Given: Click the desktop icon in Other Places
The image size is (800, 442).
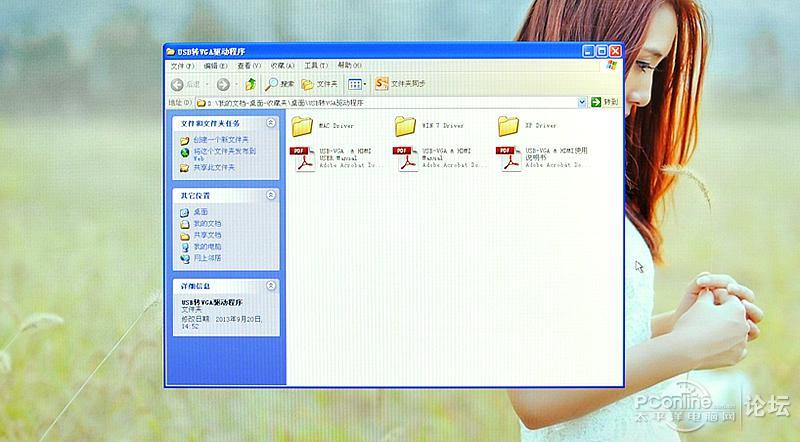Looking at the screenshot, I should click(x=185, y=212).
